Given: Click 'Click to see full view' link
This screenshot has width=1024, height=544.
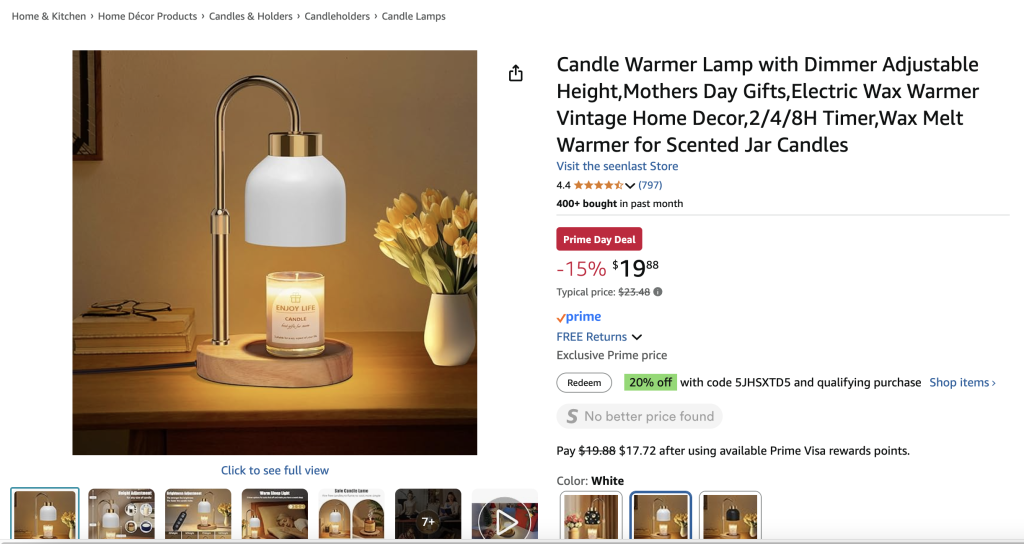Looking at the screenshot, I should point(275,470).
